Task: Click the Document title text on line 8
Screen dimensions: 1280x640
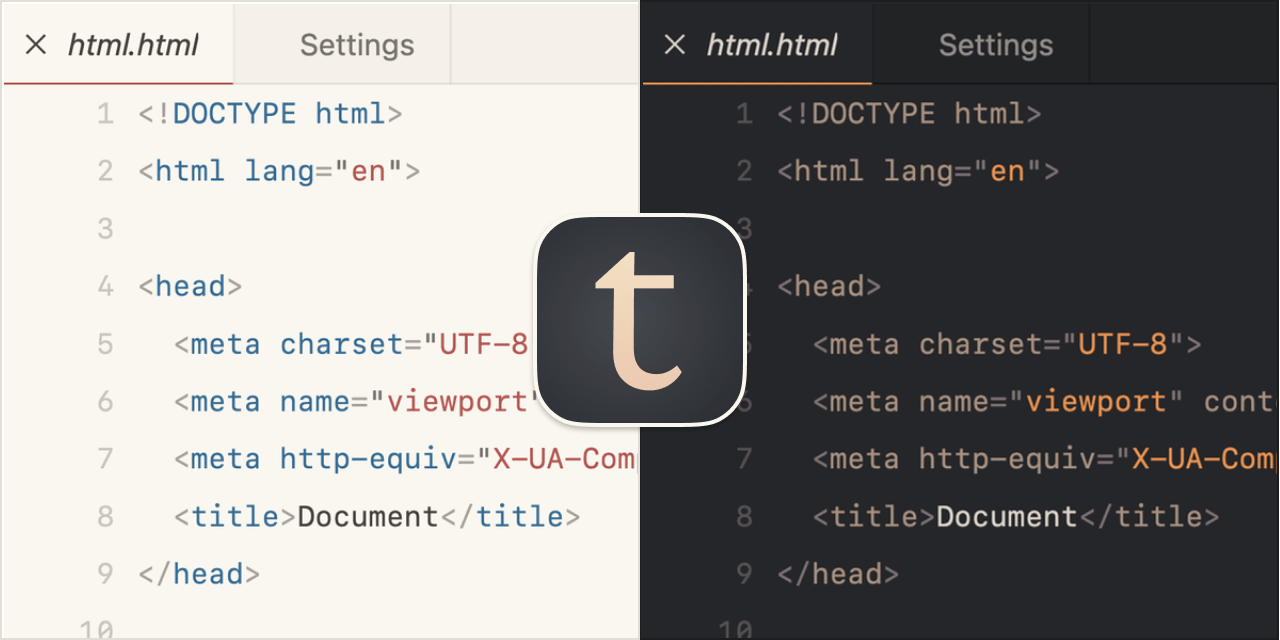Action: (x=366, y=516)
